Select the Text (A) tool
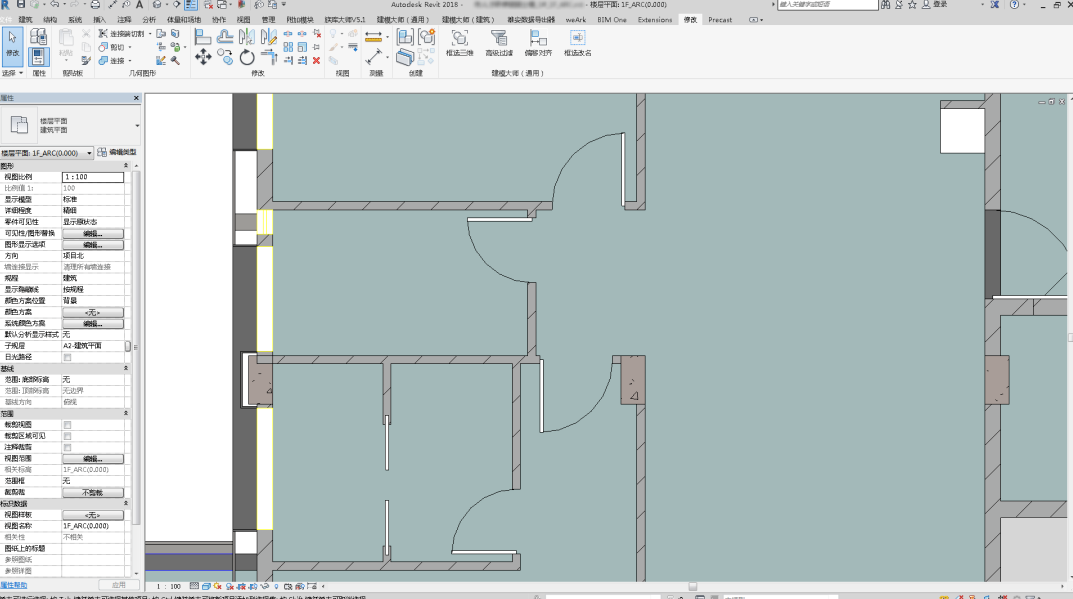The height and width of the screenshot is (599, 1073). [x=140, y=5]
